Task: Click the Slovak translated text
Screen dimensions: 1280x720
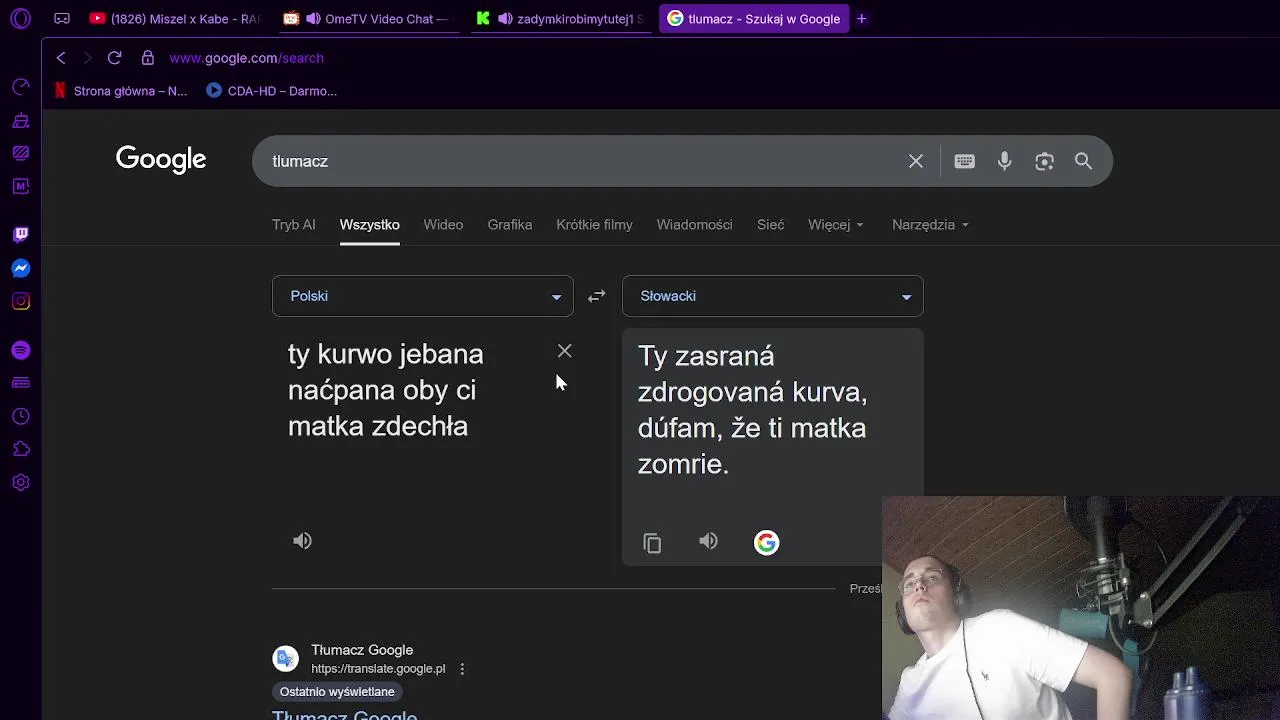Action: pyautogui.click(x=752, y=410)
